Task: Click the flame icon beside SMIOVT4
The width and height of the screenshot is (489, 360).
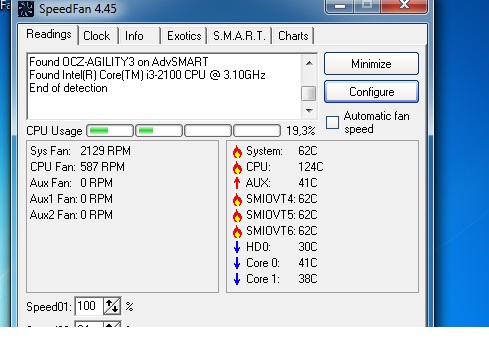Action: [x=237, y=199]
